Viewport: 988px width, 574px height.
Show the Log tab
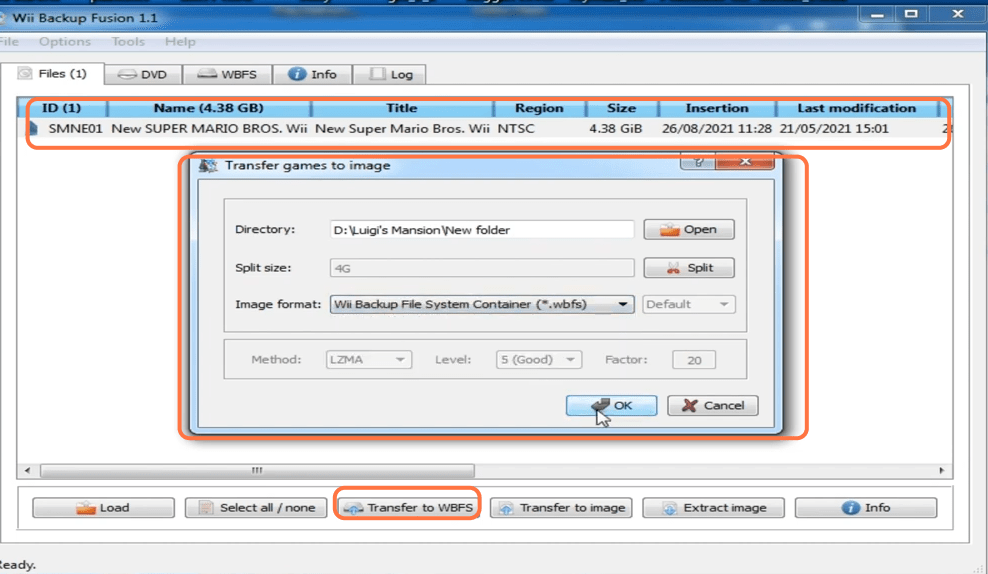(390, 74)
